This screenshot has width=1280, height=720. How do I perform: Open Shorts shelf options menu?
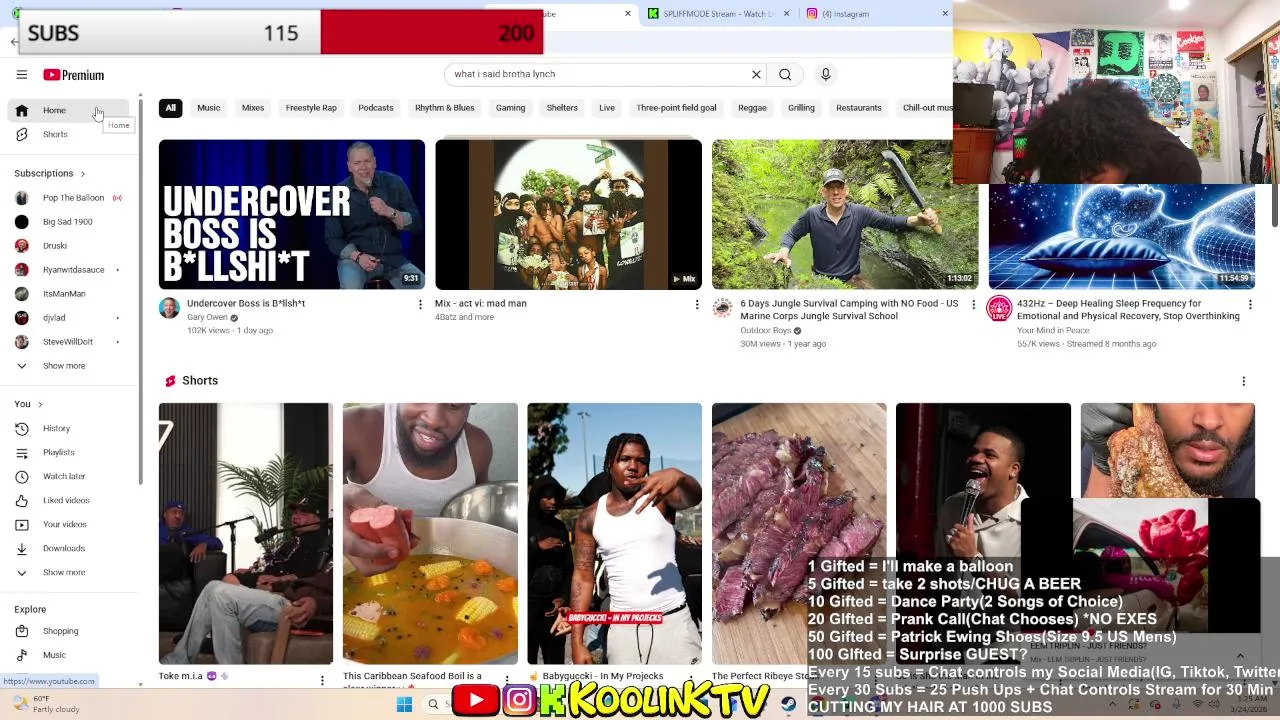pyautogui.click(x=1243, y=381)
